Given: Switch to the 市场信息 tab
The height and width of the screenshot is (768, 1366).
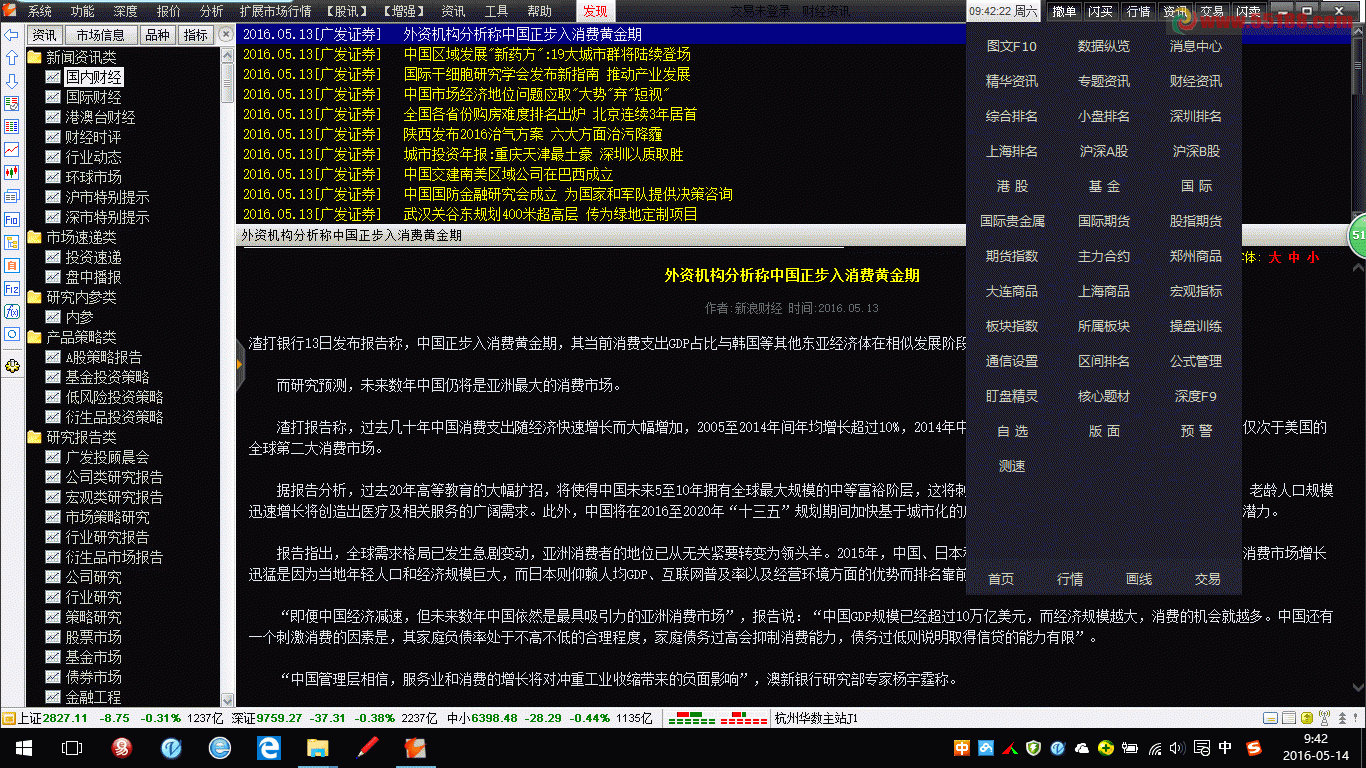Looking at the screenshot, I should tap(101, 35).
